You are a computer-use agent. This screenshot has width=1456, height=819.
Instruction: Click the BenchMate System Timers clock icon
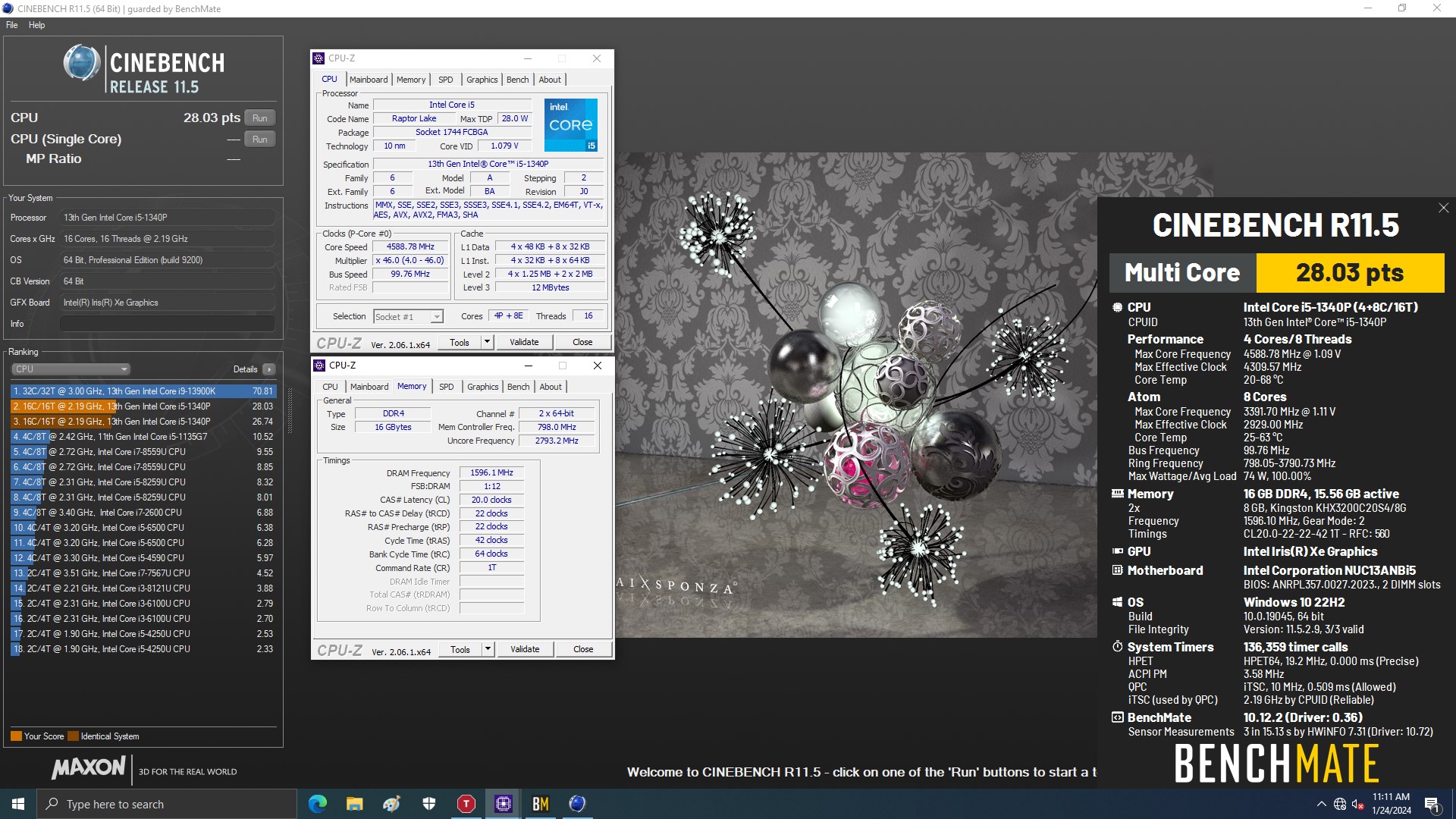1117,647
